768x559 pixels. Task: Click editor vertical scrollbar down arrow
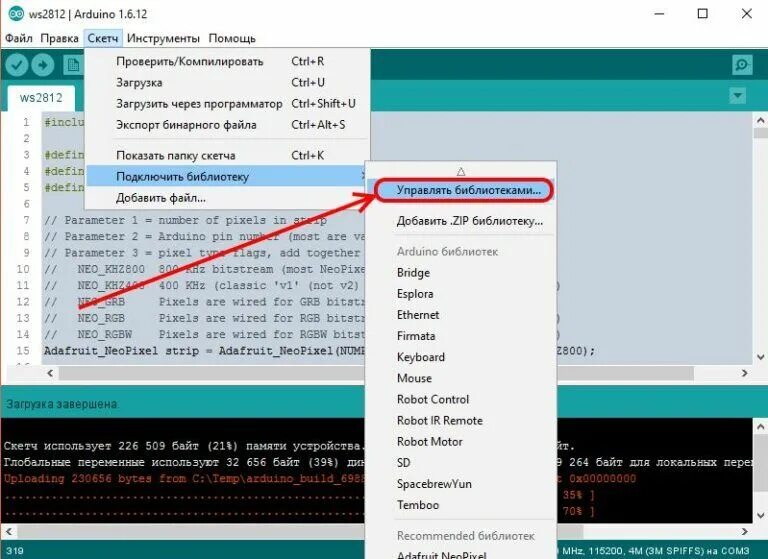pos(760,357)
